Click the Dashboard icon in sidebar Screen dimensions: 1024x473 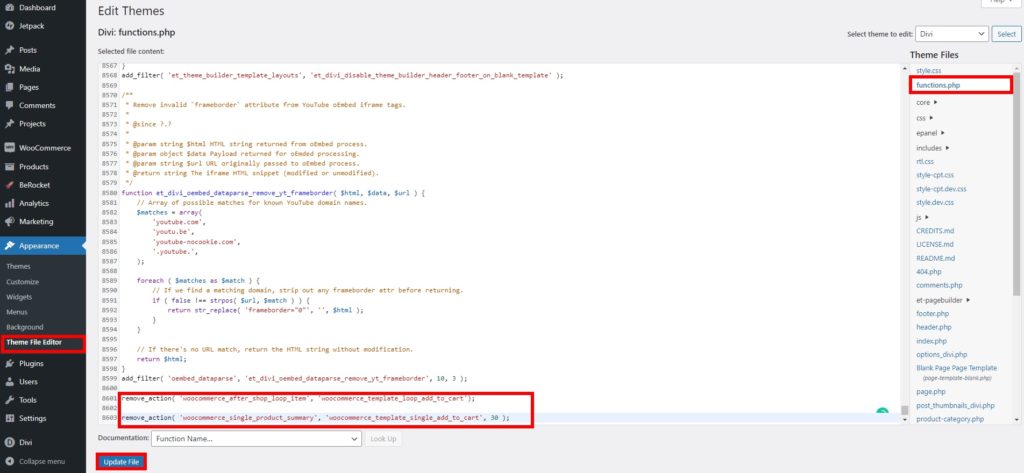point(9,7)
